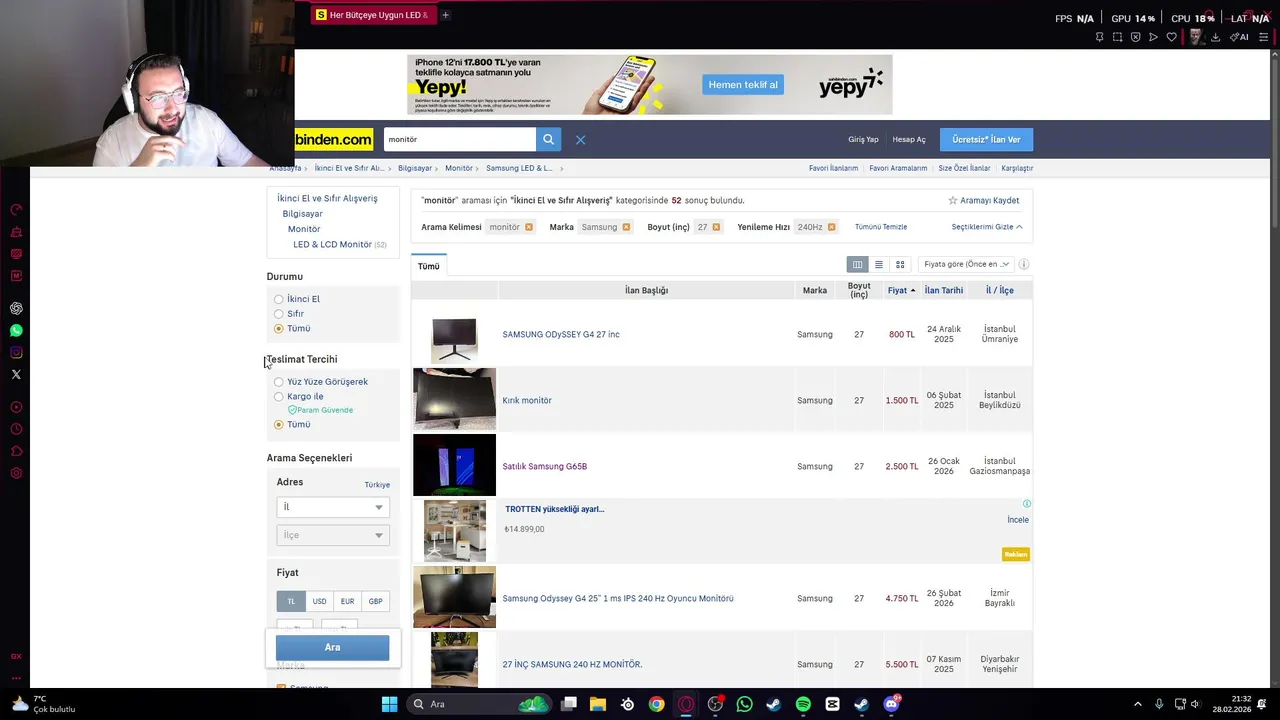Select the GBP currency tab
The image size is (1280, 720).
[x=375, y=601]
